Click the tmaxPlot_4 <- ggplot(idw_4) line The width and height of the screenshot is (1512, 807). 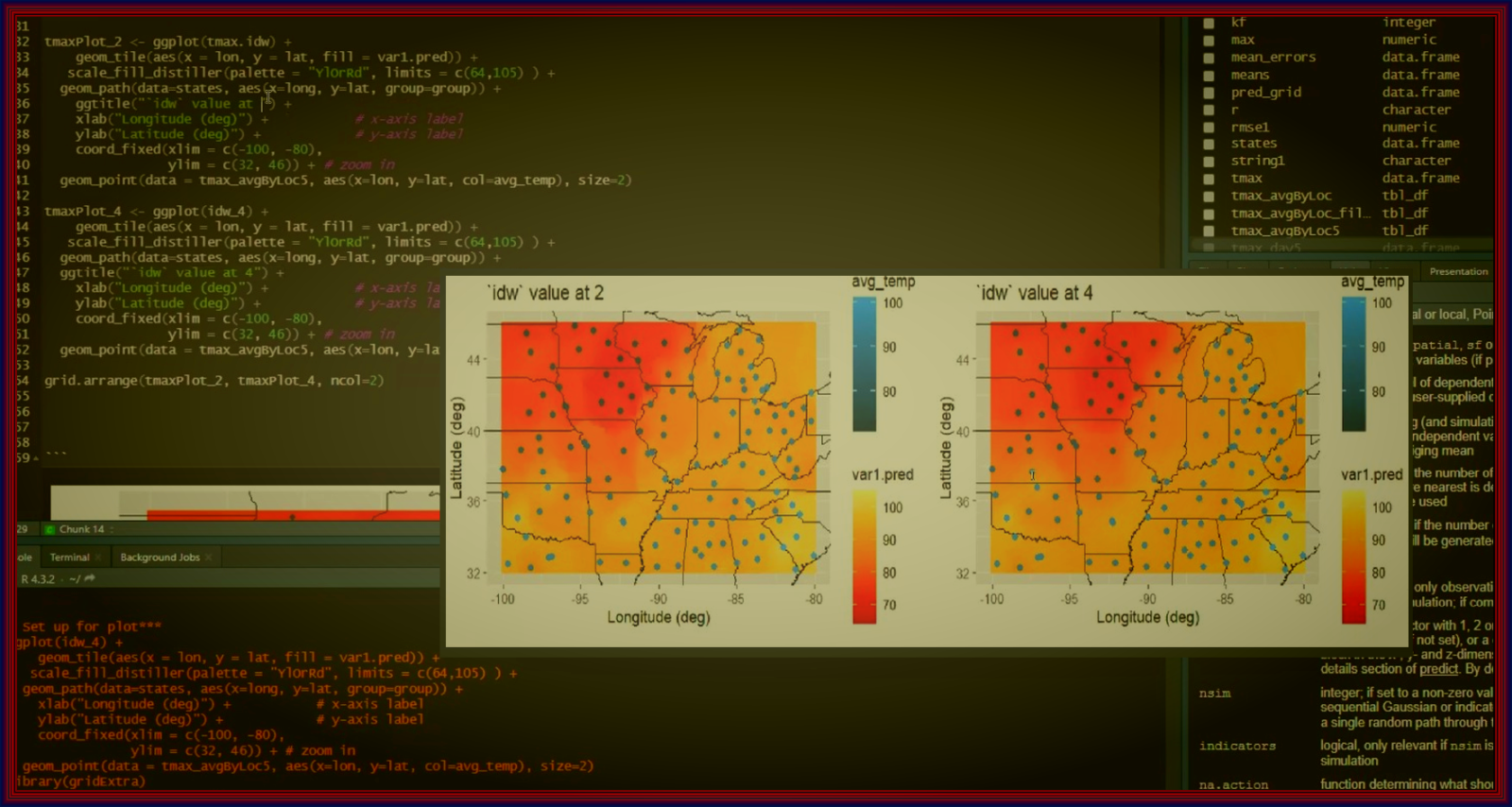(x=157, y=212)
